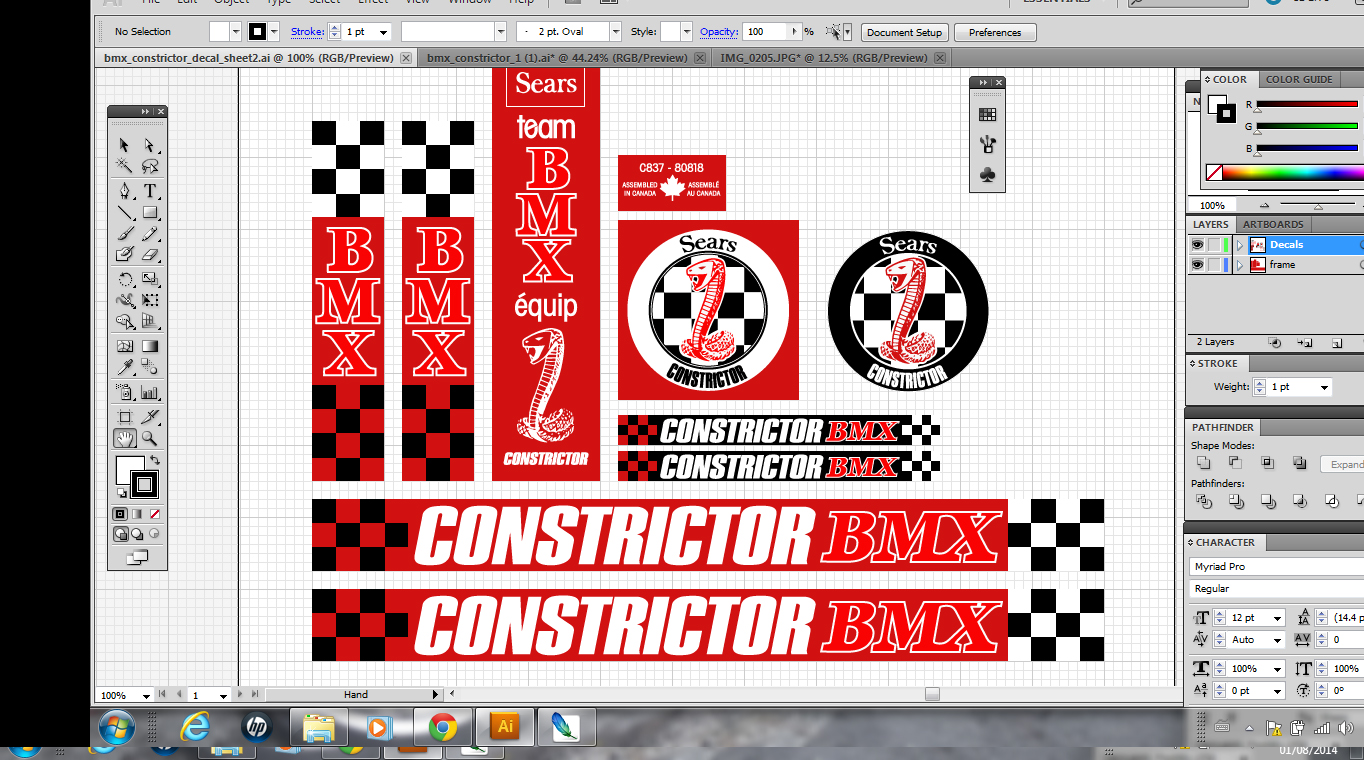This screenshot has width=1364, height=760.
Task: Select the Pen tool
Action: click(125, 190)
